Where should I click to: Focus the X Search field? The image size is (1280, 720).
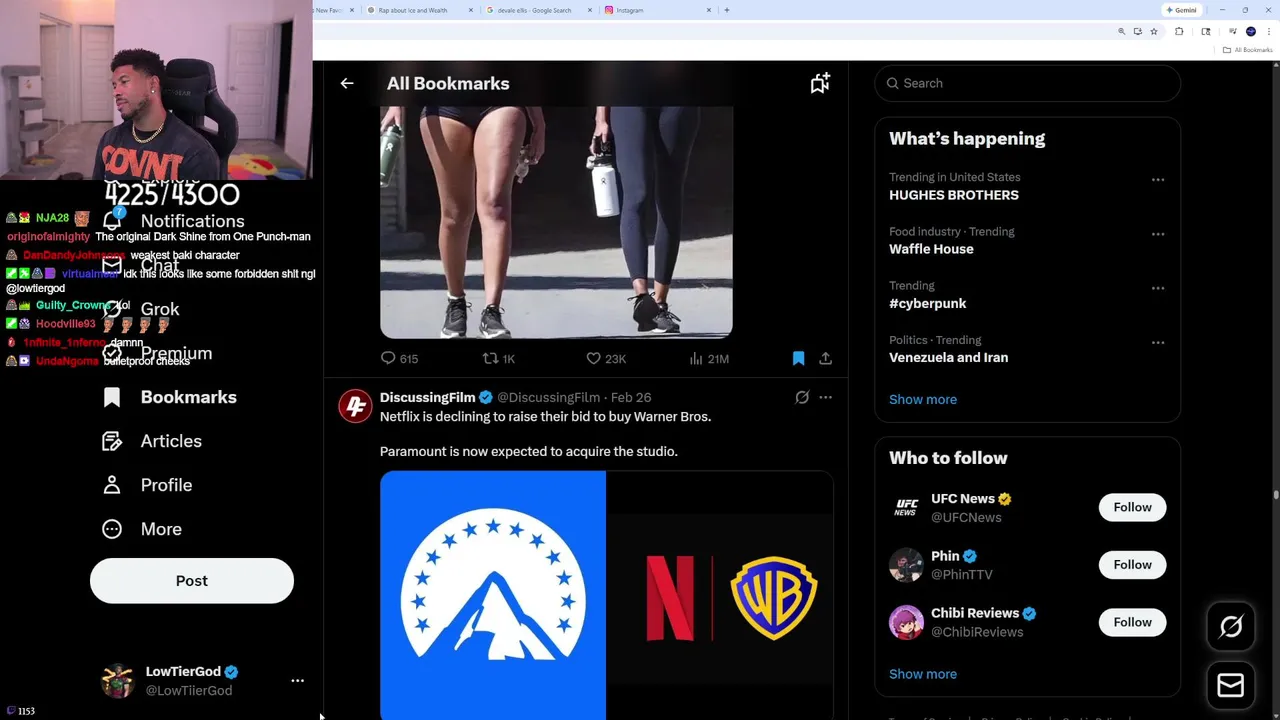coord(1027,83)
